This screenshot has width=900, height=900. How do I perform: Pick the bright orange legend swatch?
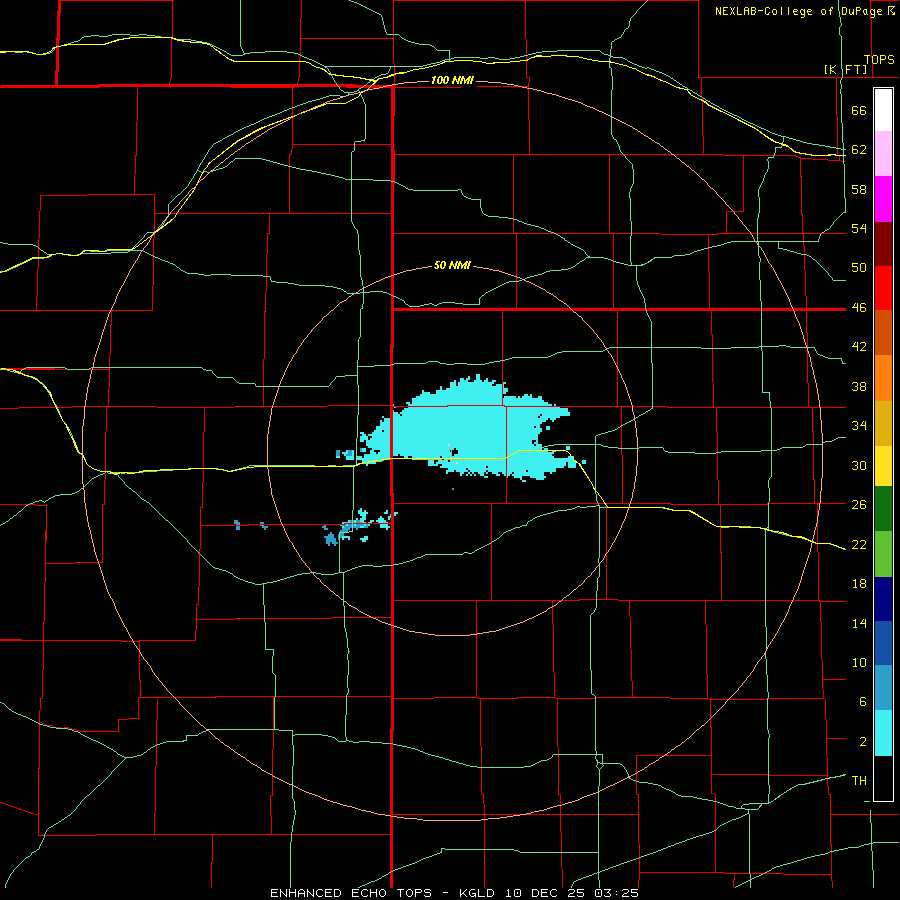[883, 378]
